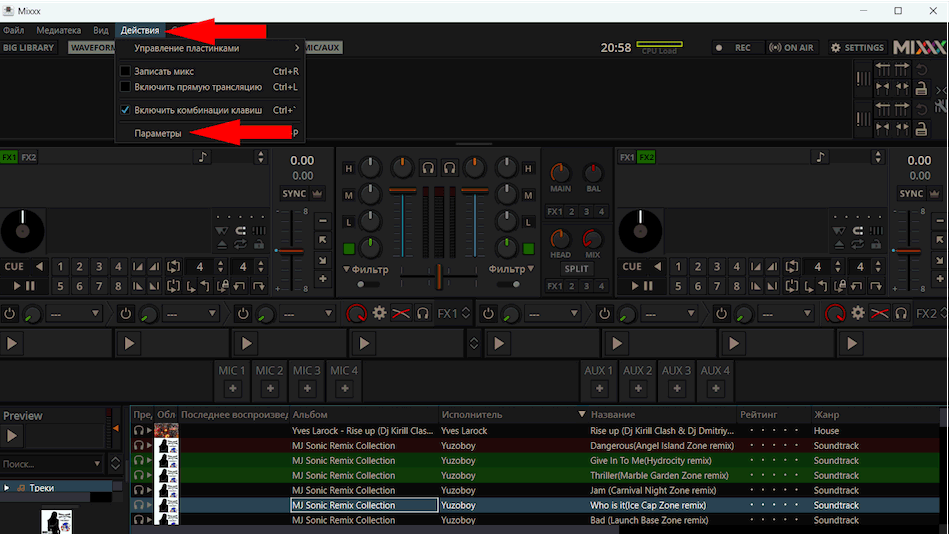Expand left Фильтр quick effect selector
The width and height of the screenshot is (950, 534).
366,269
